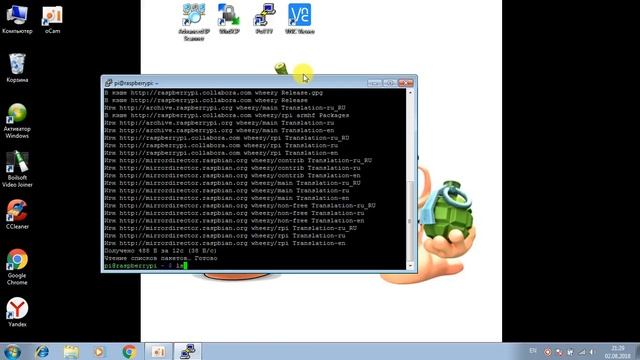Click the PuTTY terminal scrollbar thumb
Screen dimensions: 640x360
[x=410, y=221]
